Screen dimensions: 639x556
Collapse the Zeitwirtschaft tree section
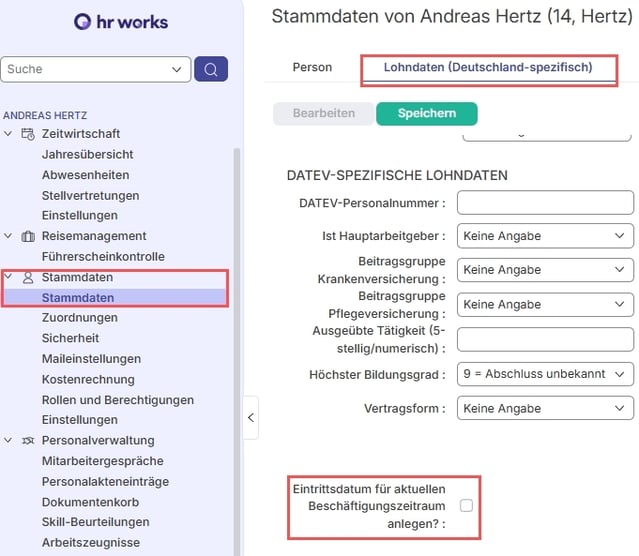tap(9, 134)
